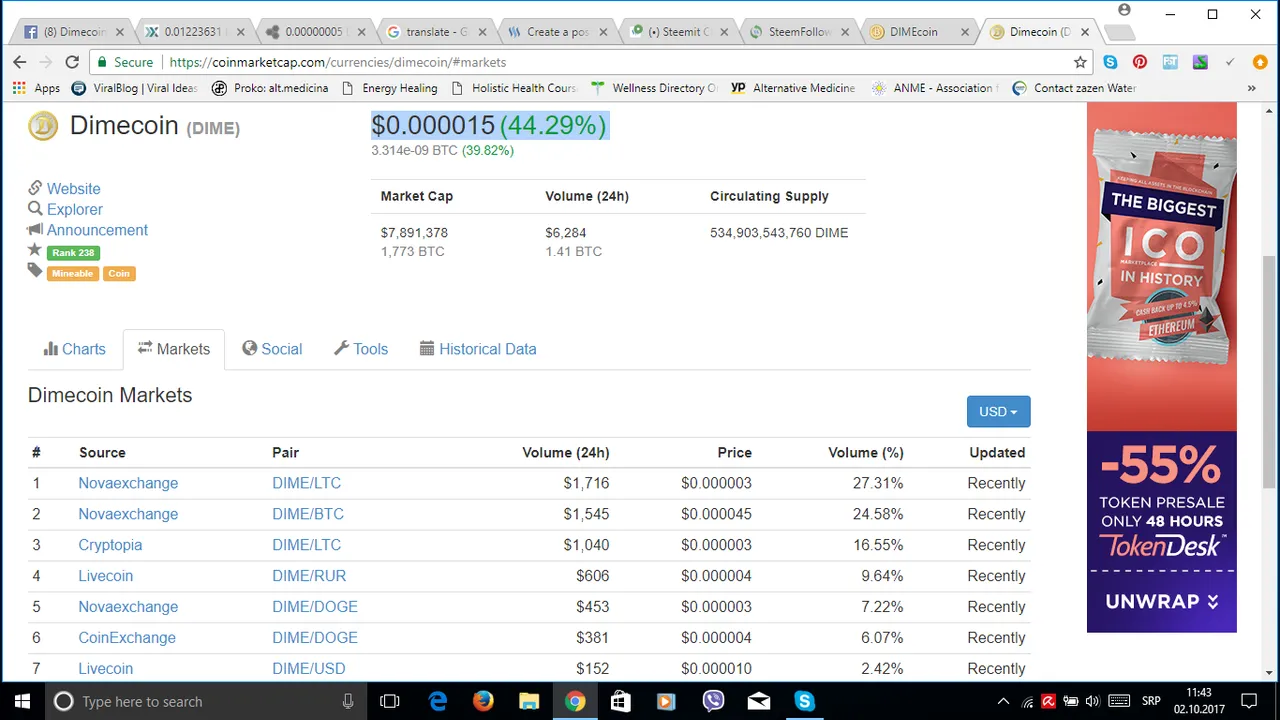The height and width of the screenshot is (720, 1280).
Task: Close the Steemit browser tab
Action: pyautogui.click(x=723, y=32)
